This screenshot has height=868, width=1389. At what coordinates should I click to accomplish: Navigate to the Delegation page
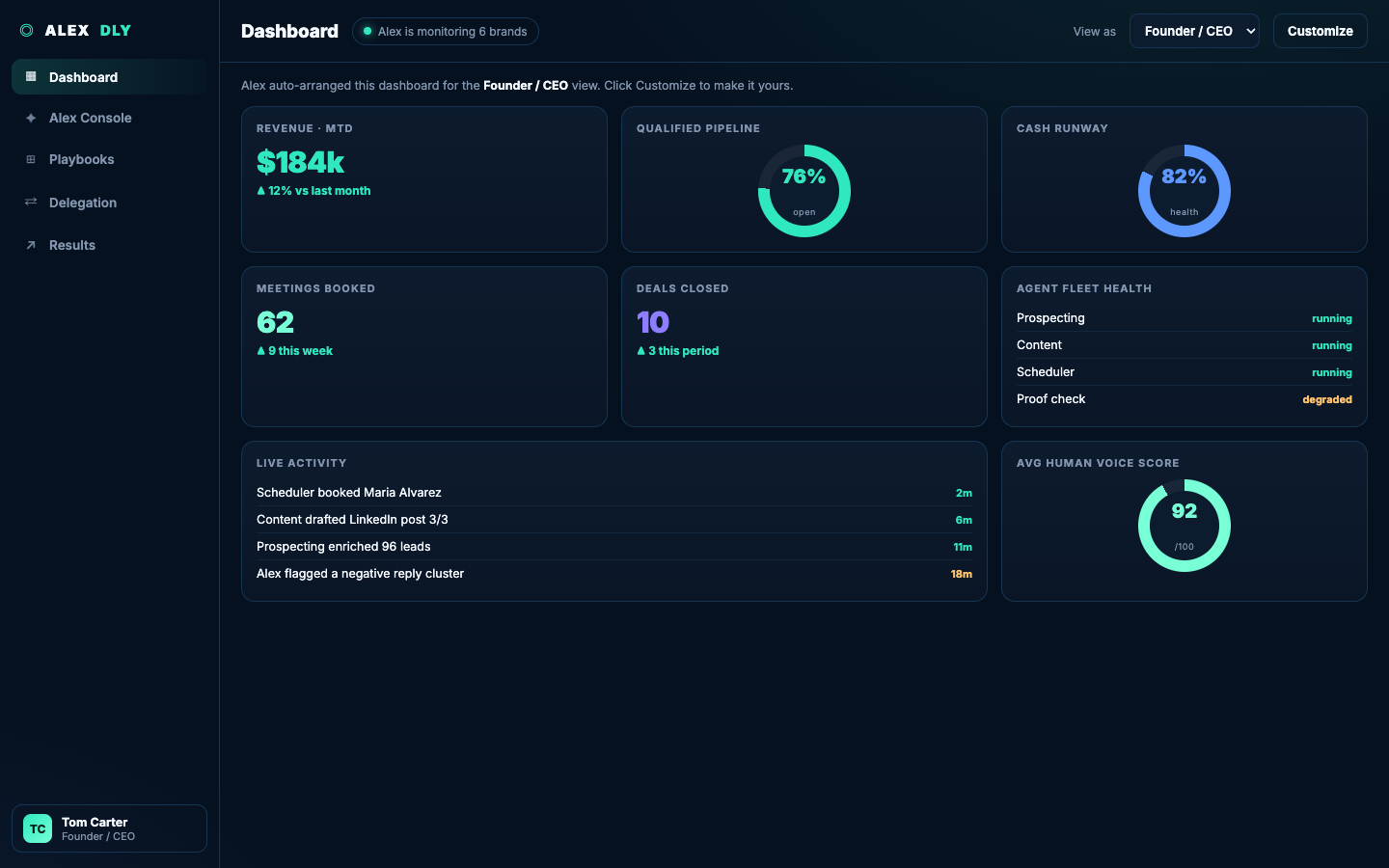109,203
